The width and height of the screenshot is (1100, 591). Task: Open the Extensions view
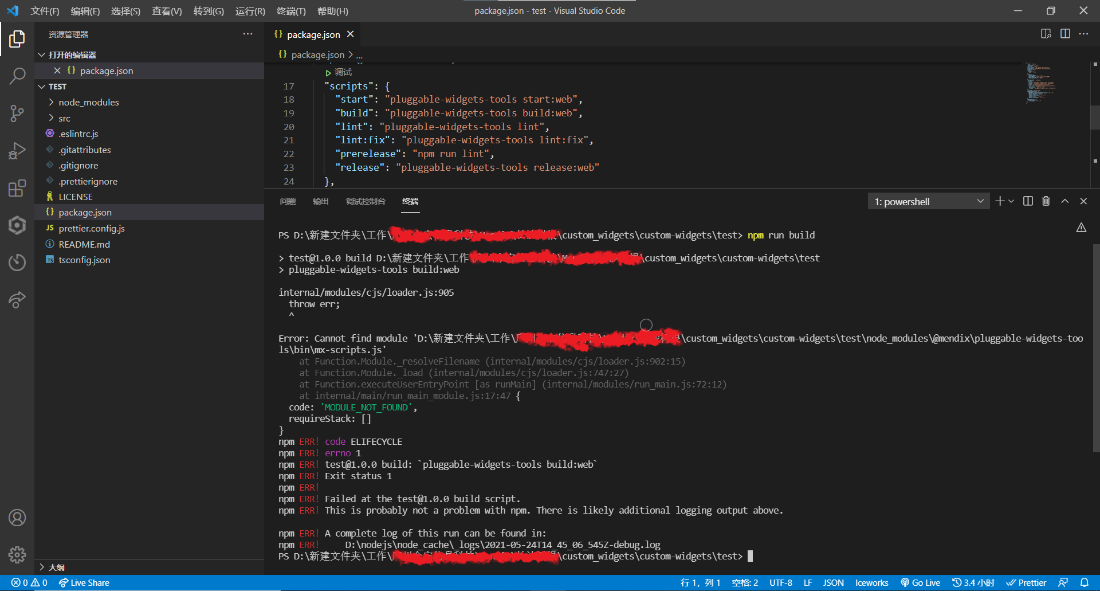(x=17, y=188)
